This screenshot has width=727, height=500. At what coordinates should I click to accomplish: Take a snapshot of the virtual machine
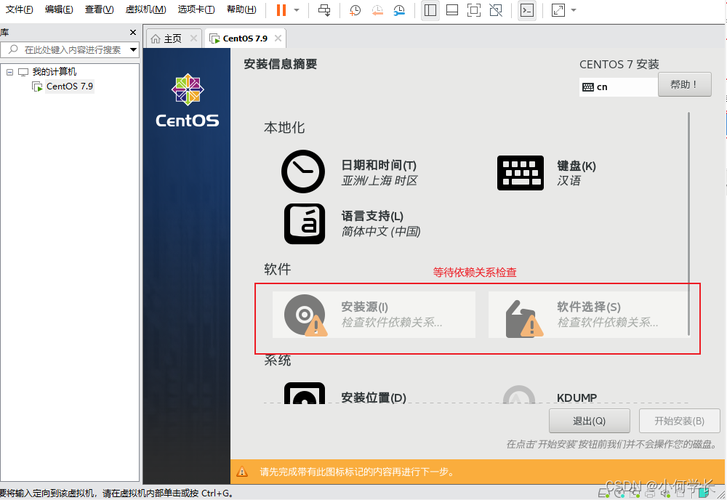355,10
